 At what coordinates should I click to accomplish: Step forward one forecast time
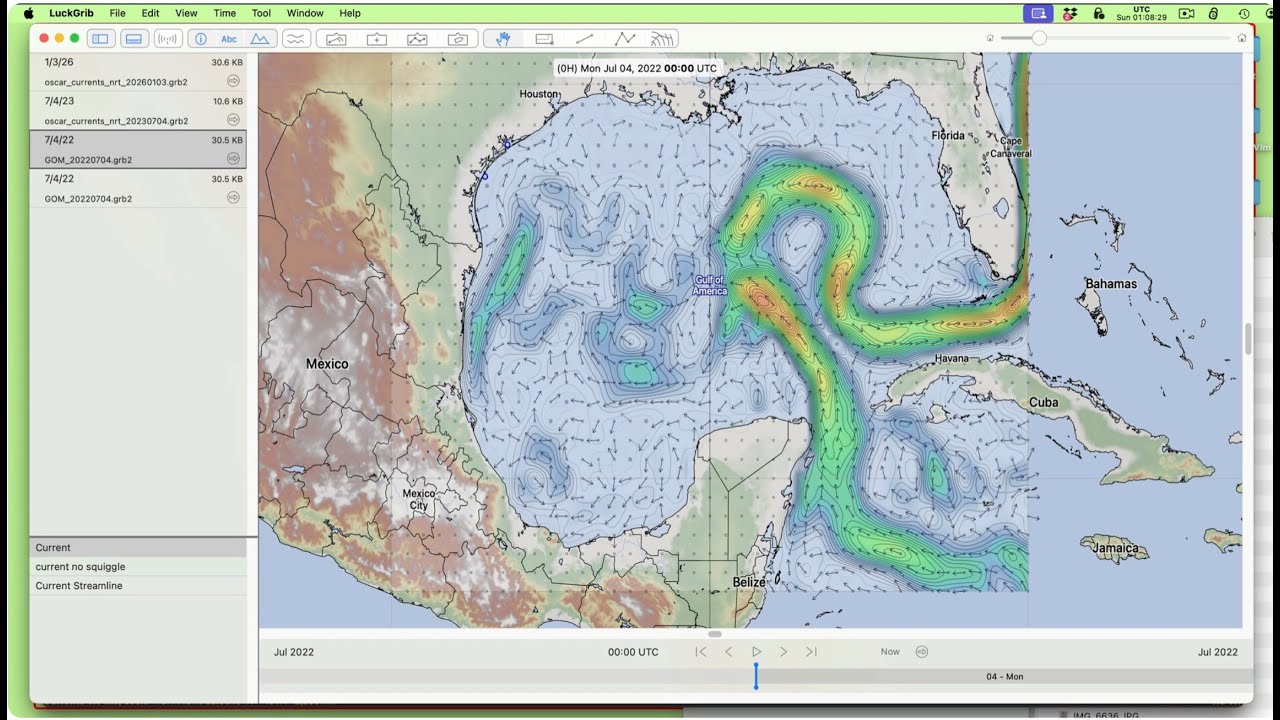783,652
